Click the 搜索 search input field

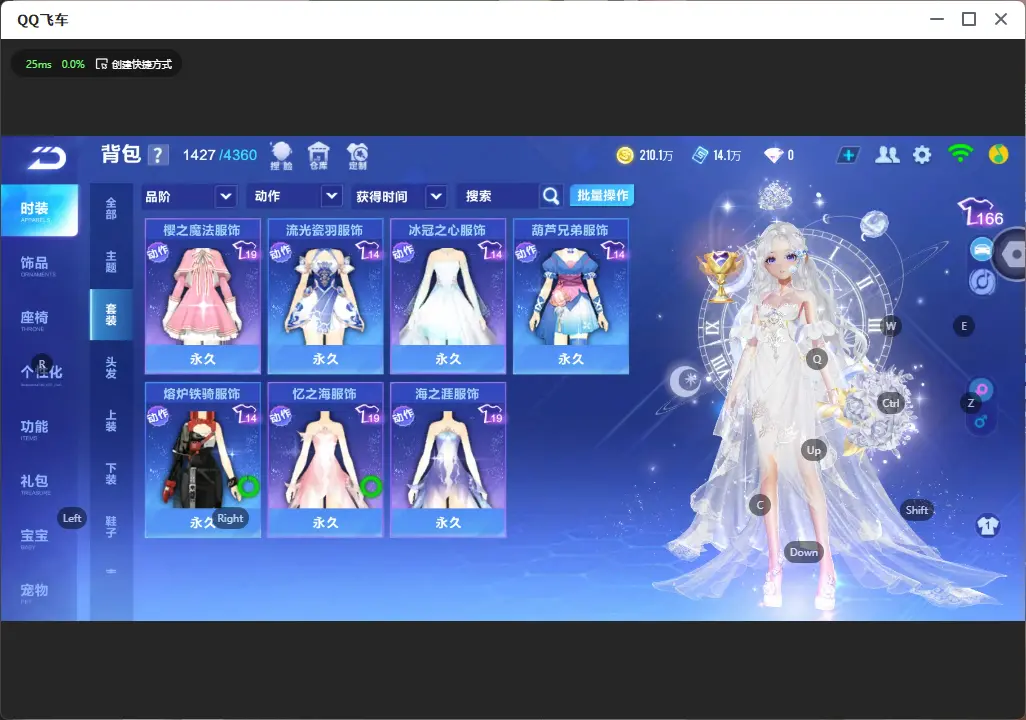(497, 196)
